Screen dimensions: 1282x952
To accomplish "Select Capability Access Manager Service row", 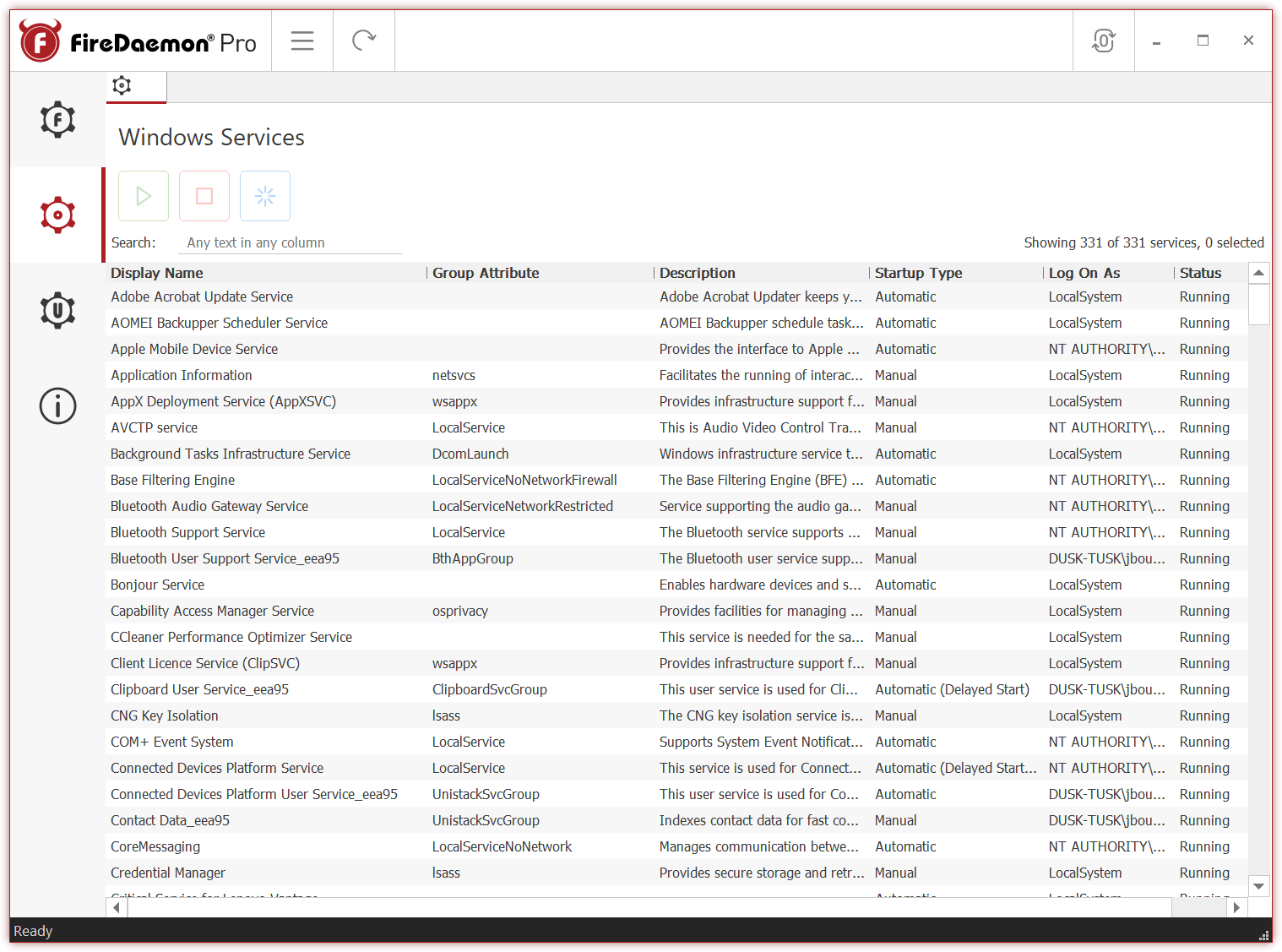I will point(677,611).
